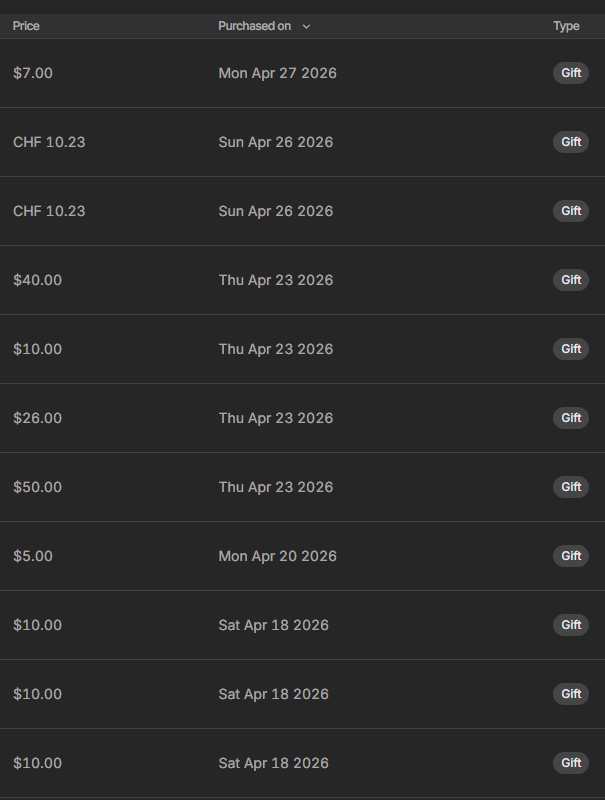Click Gift badge on Thu Apr 23 $10.00 row
Image resolution: width=605 pixels, height=800 pixels.
click(x=571, y=349)
